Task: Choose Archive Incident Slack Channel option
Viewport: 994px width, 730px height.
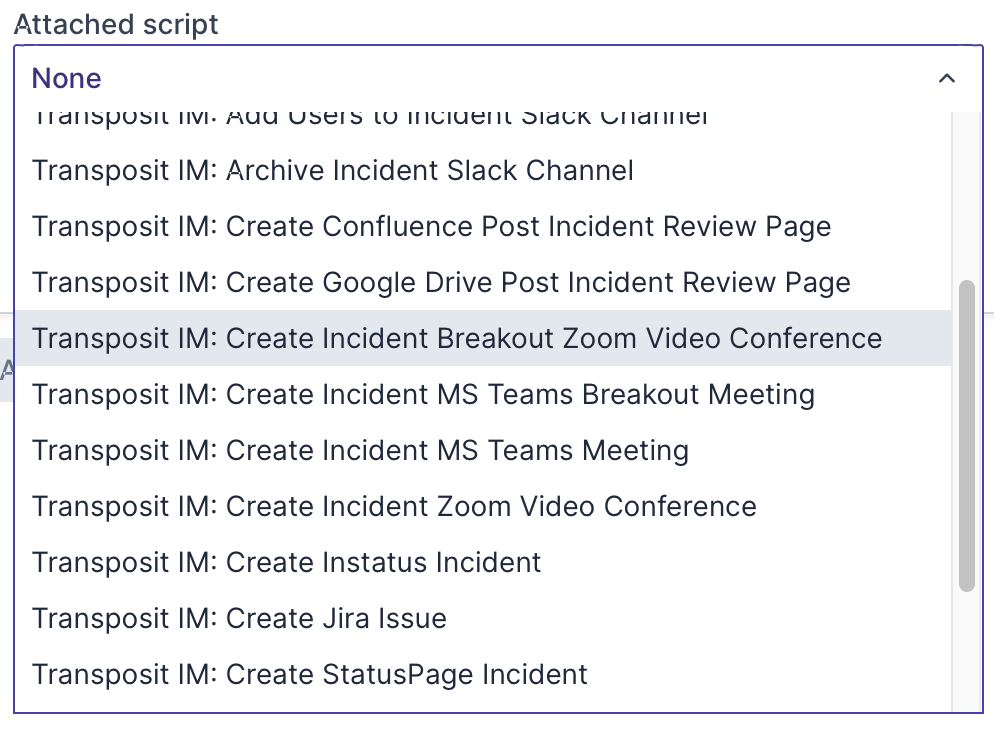Action: tap(332, 171)
